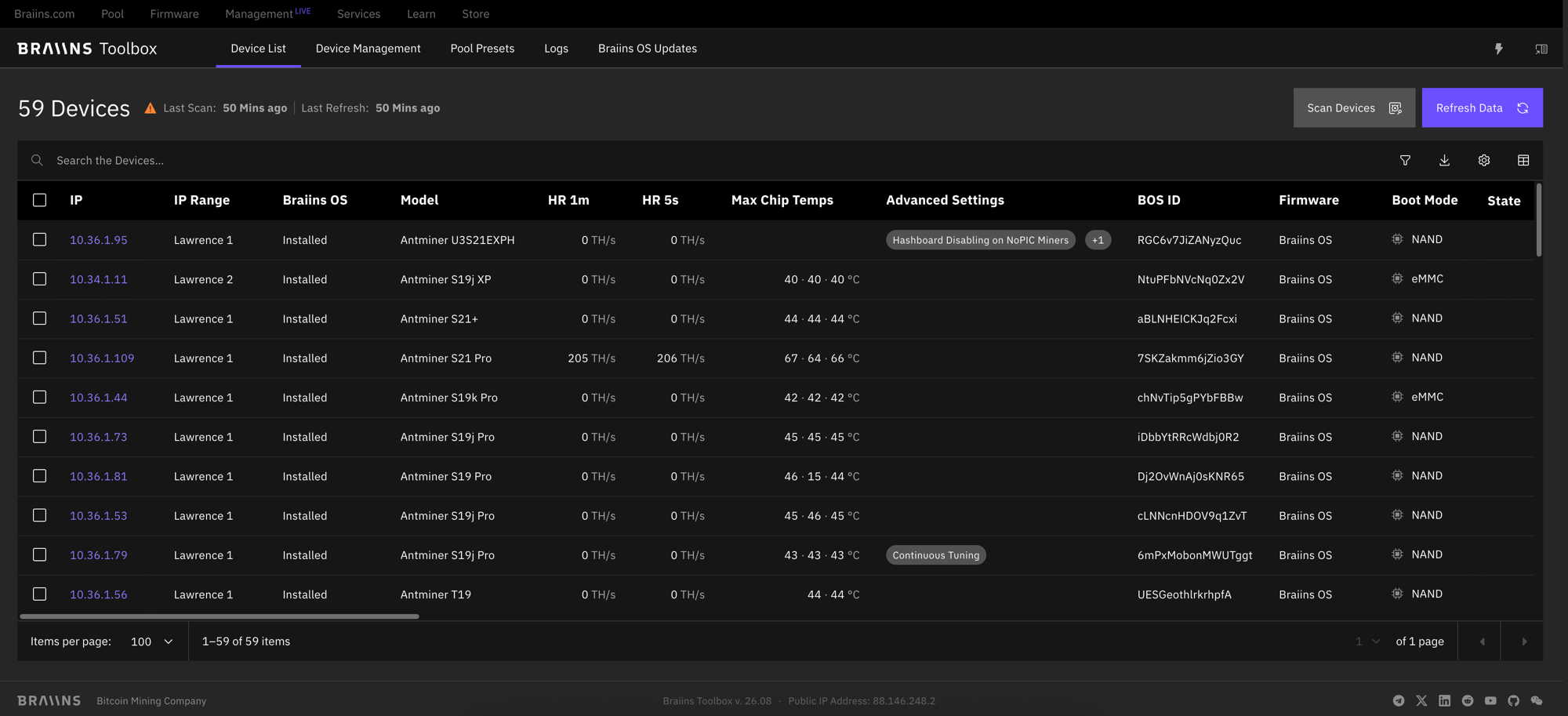Viewport: 1568px width, 716px height.
Task: Click the download export icon
Action: tap(1444, 160)
